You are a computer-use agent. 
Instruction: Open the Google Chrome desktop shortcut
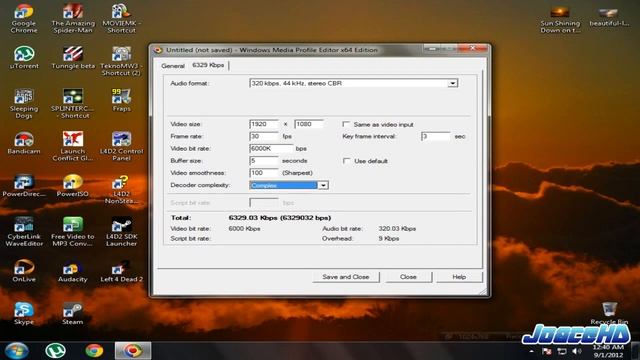(x=24, y=18)
